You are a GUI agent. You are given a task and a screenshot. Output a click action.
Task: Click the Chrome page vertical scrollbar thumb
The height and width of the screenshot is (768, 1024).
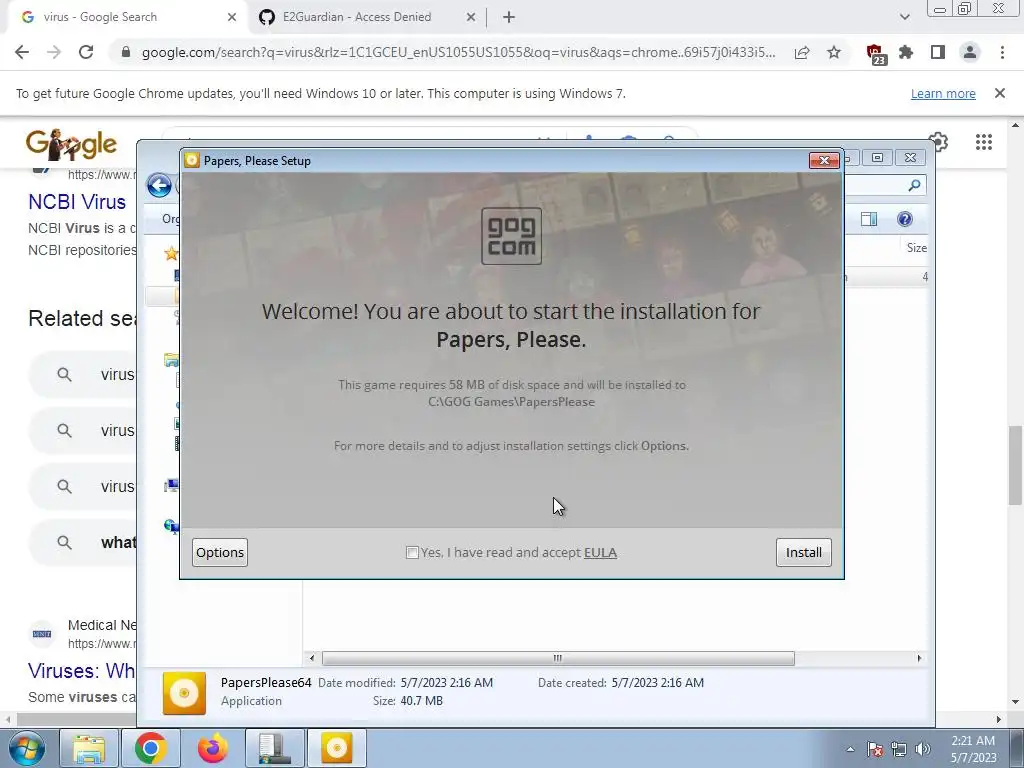coord(1015,465)
